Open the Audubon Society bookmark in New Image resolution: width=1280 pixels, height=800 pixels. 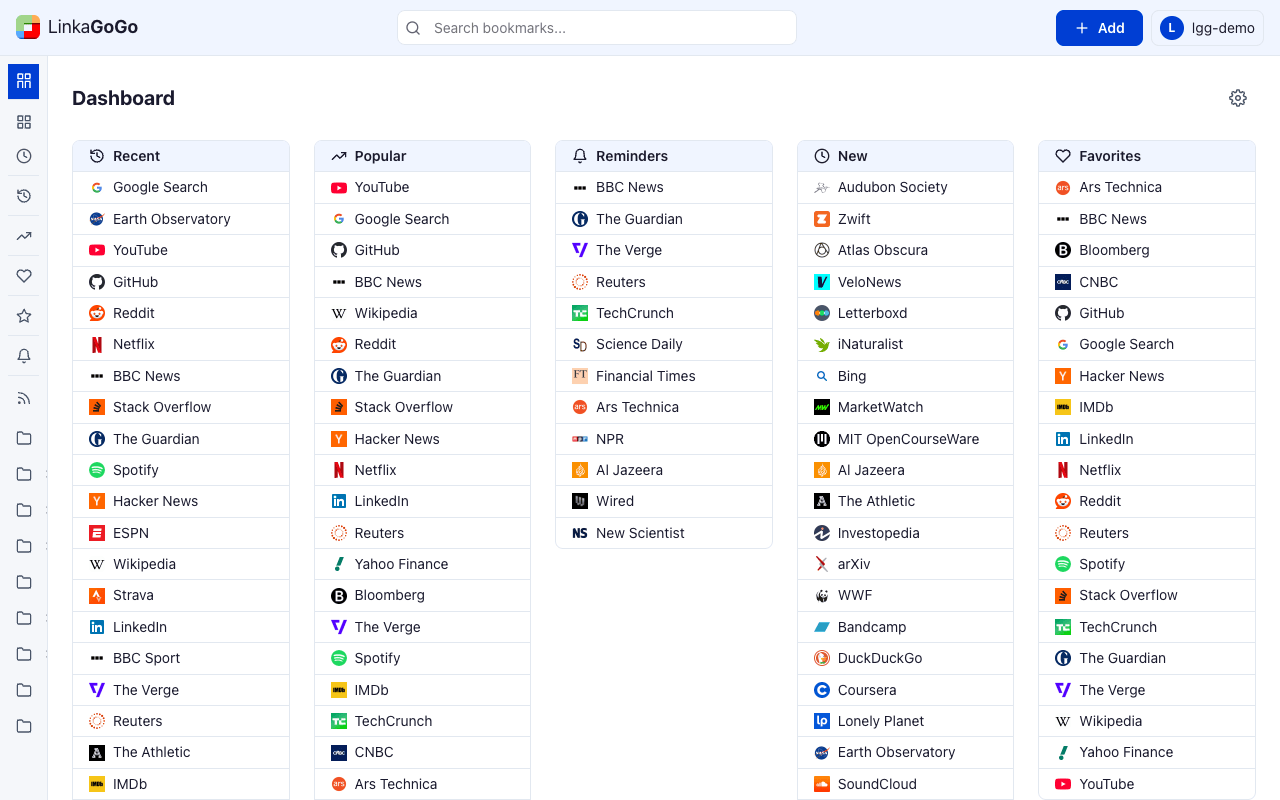[892, 187]
